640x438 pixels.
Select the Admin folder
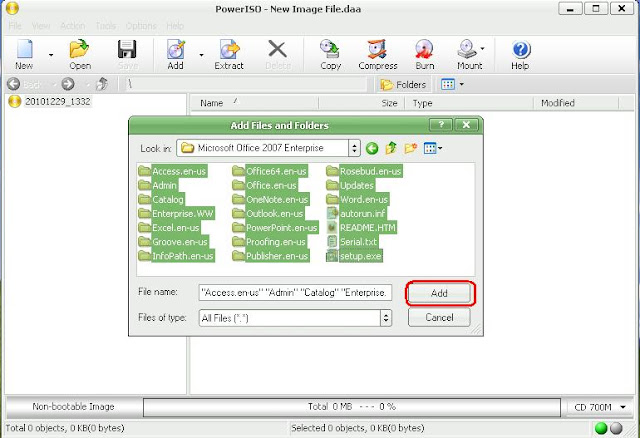click(x=158, y=186)
